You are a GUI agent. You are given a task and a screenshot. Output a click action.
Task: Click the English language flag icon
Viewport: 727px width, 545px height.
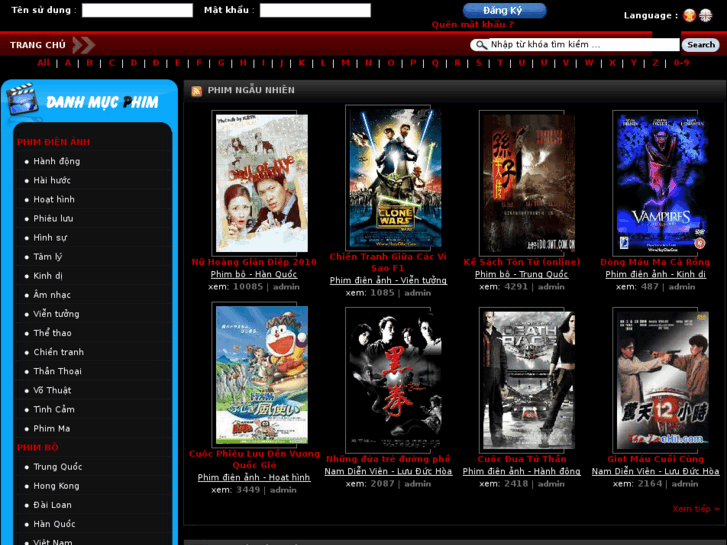[706, 15]
